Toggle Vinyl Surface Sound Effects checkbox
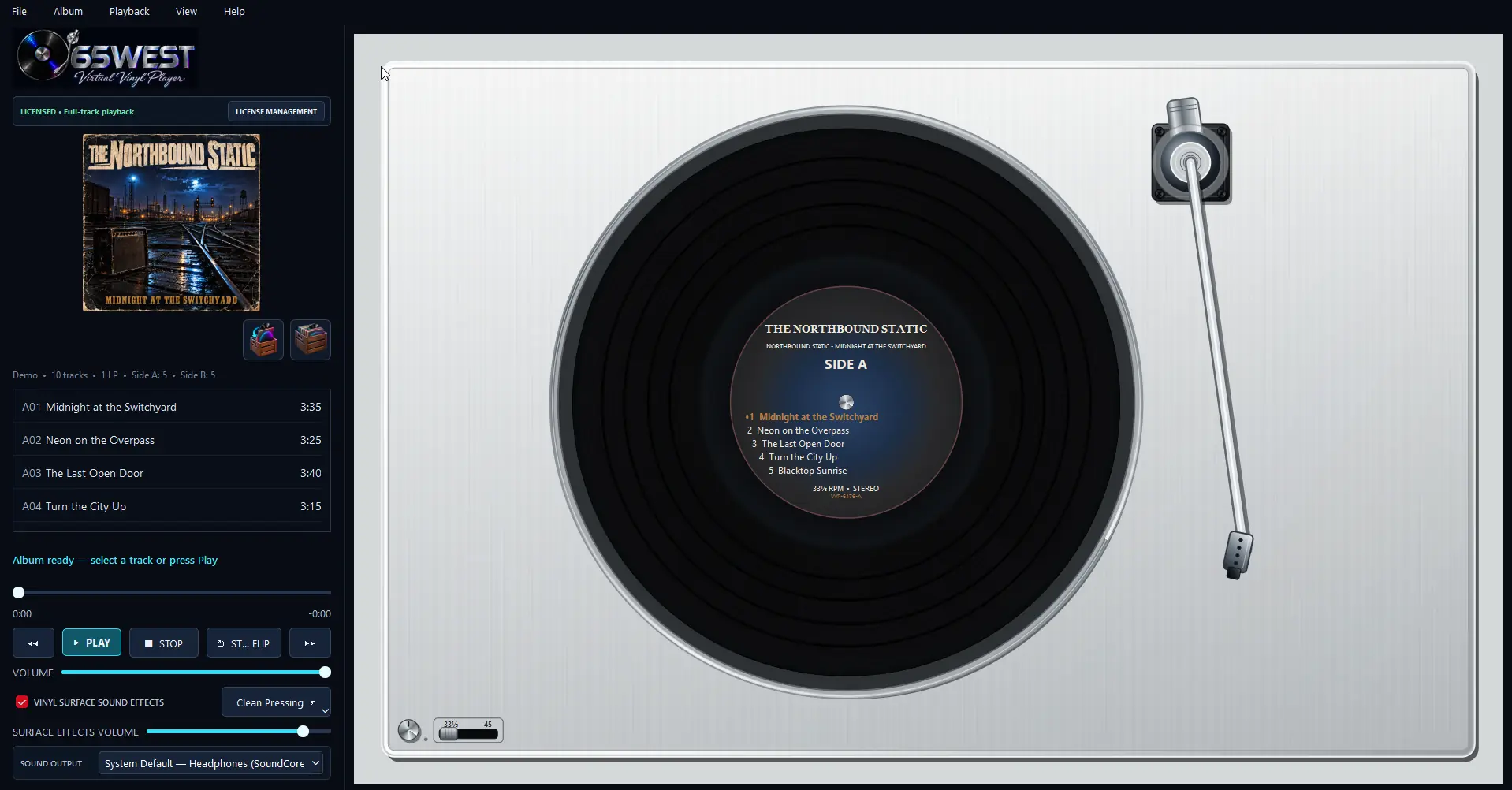Viewport: 1512px width, 790px height. point(22,702)
